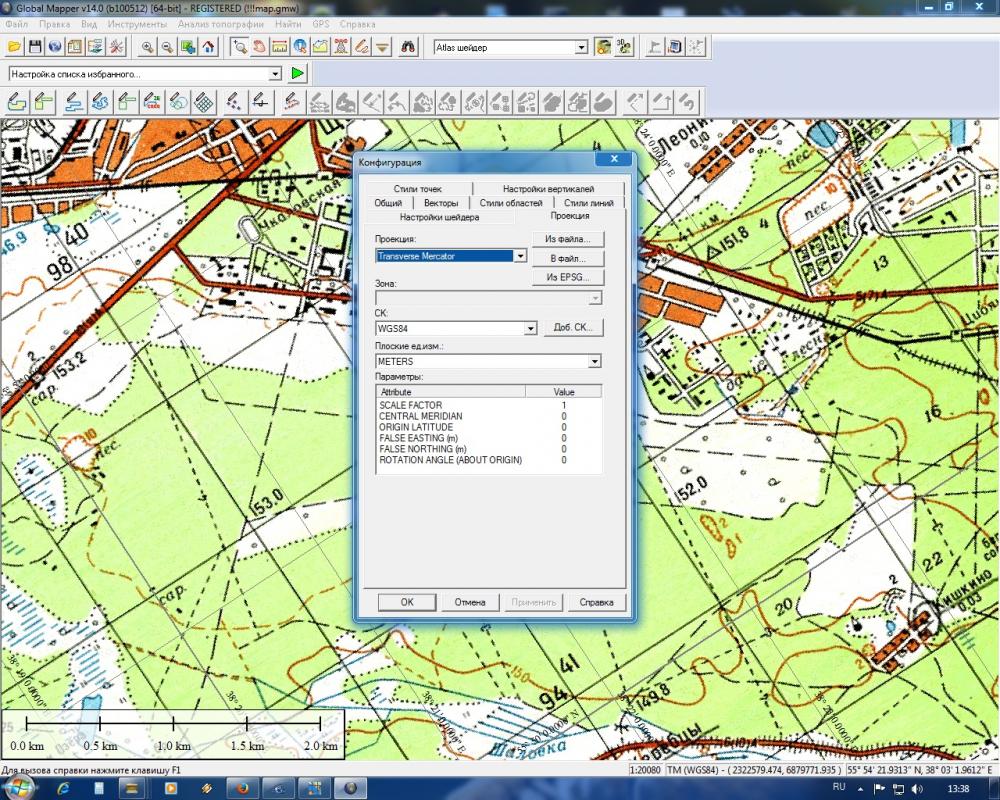The height and width of the screenshot is (800, 1000).
Task: Click the green run arrow button
Action: [297, 74]
